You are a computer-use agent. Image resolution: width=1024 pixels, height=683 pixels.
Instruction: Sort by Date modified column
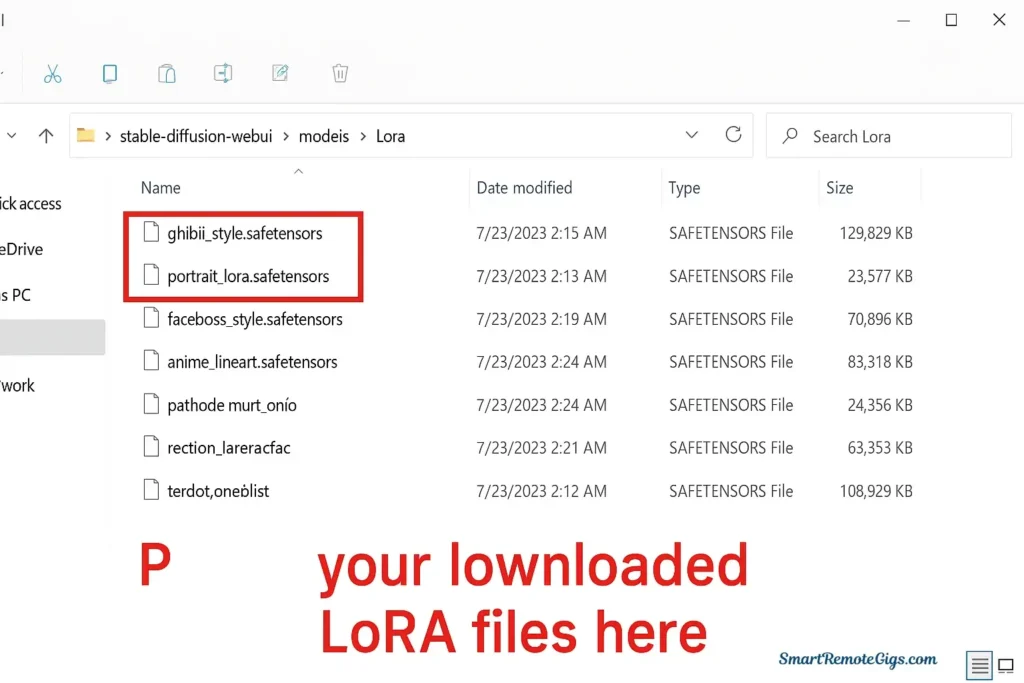pyautogui.click(x=524, y=188)
